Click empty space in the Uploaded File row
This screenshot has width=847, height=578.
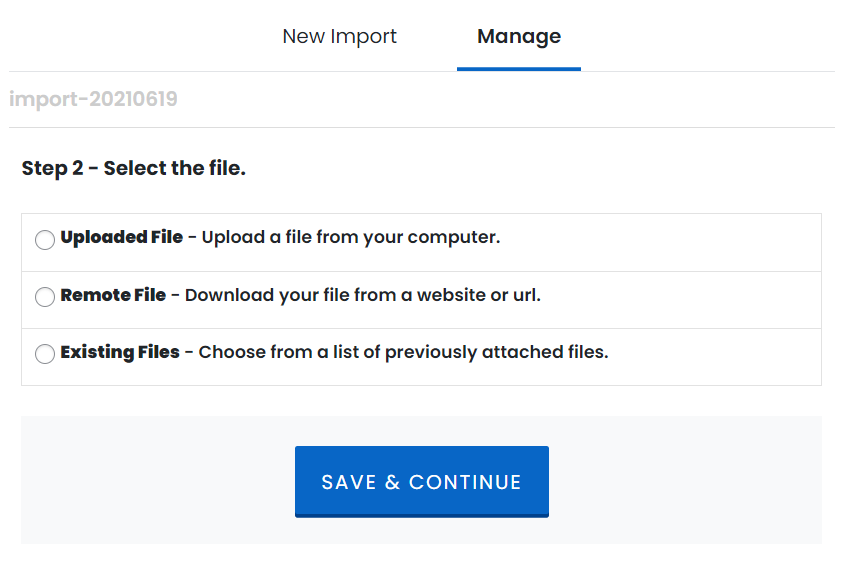point(659,243)
